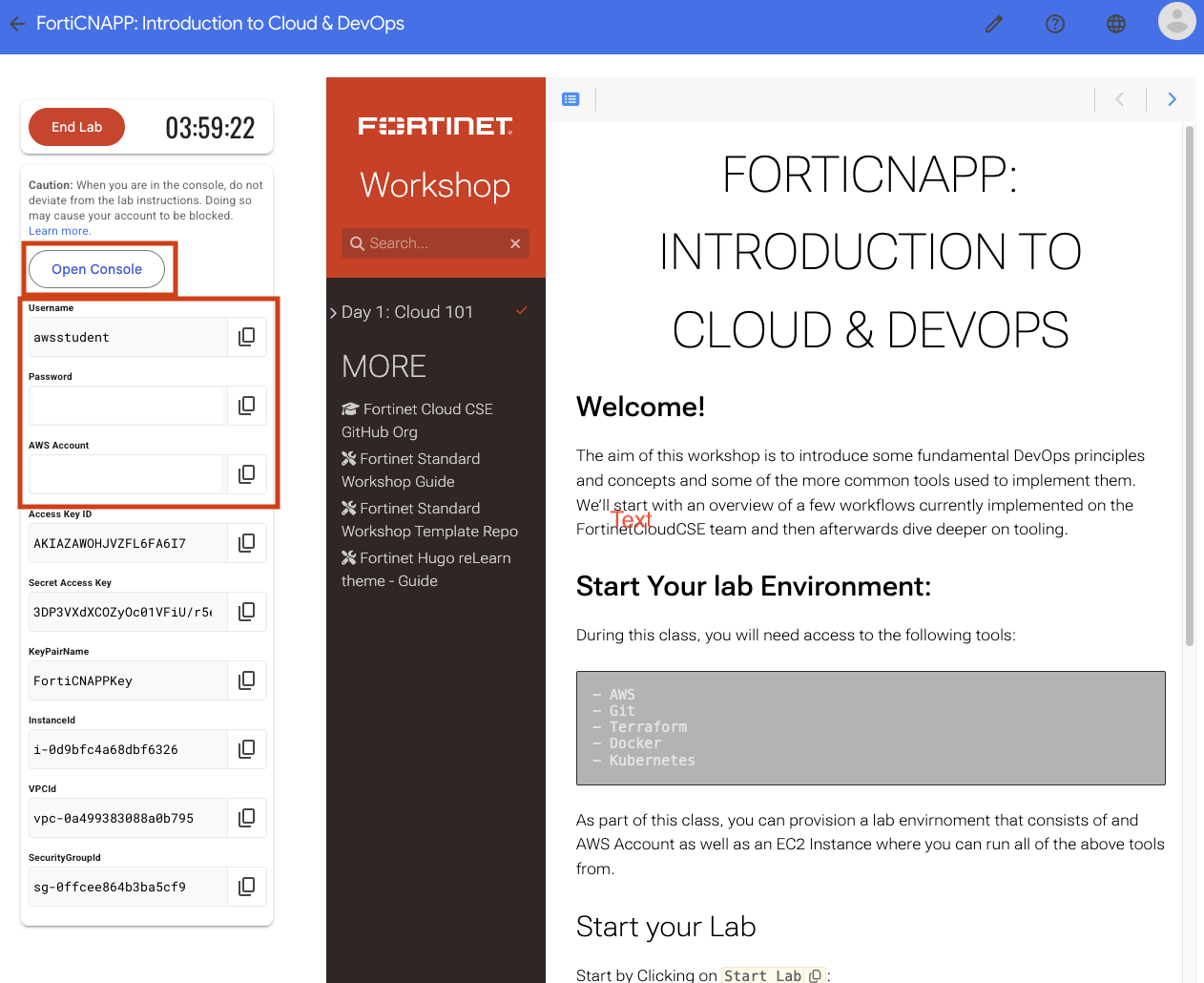The image size is (1204, 983).
Task: Click the Fortinet logo
Action: 435,126
